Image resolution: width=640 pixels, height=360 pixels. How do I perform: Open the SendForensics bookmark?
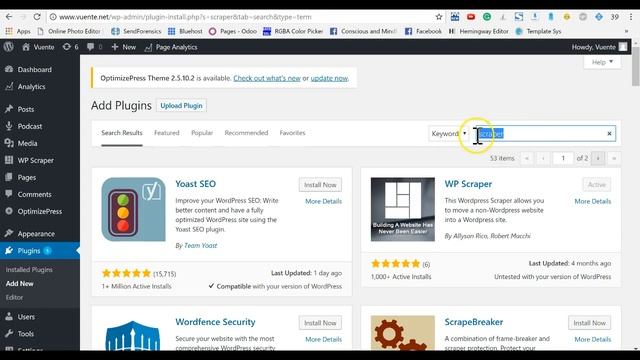[136, 31]
